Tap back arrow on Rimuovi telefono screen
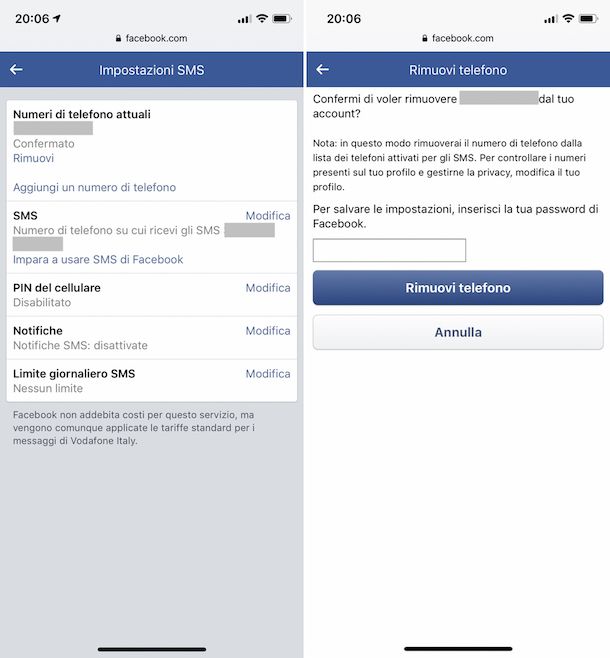 click(323, 70)
